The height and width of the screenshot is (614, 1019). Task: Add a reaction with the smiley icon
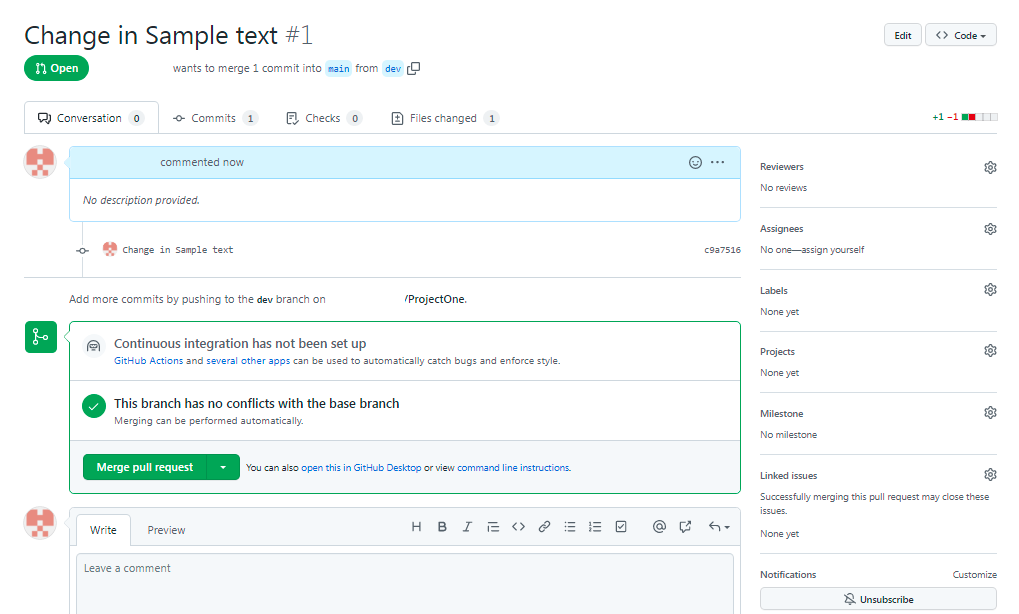coord(695,162)
